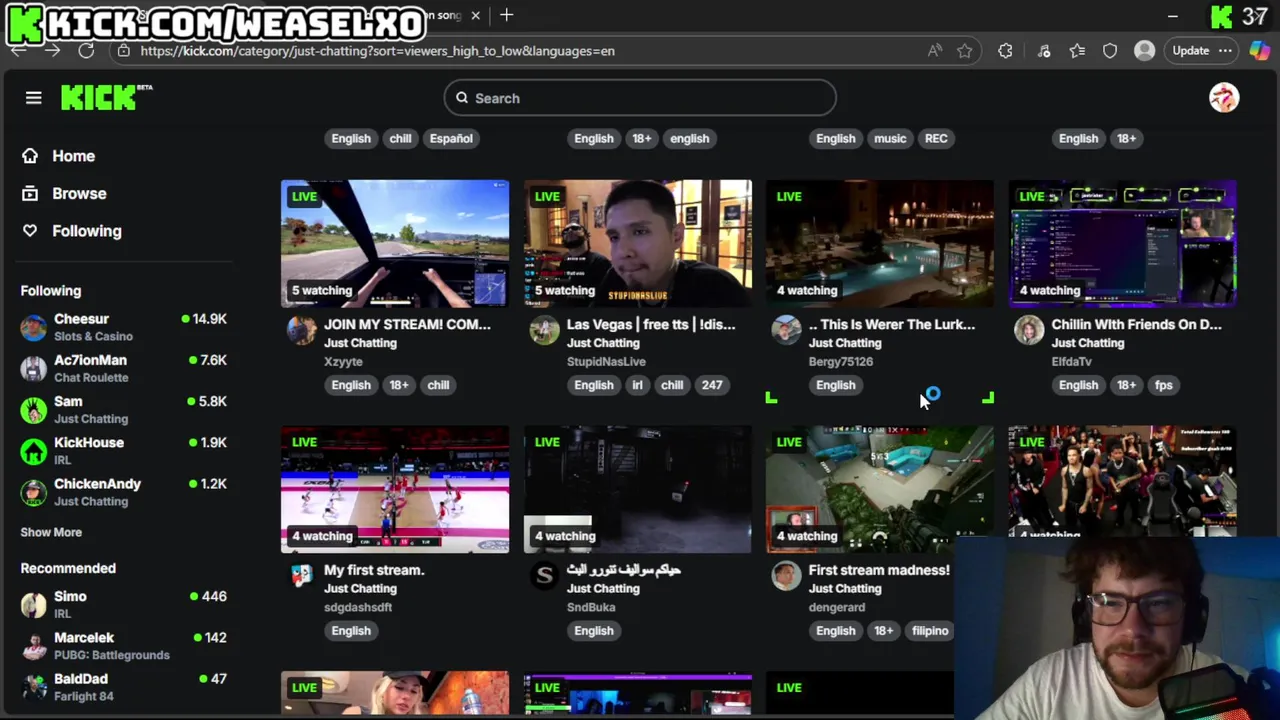Click the heart icon next to Following
Viewport: 1280px width, 720px height.
30,230
